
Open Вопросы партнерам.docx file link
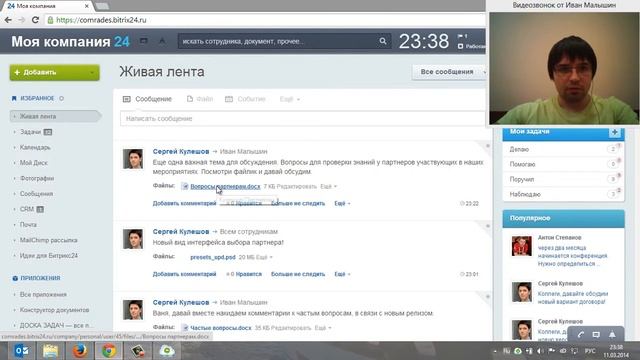(225, 186)
